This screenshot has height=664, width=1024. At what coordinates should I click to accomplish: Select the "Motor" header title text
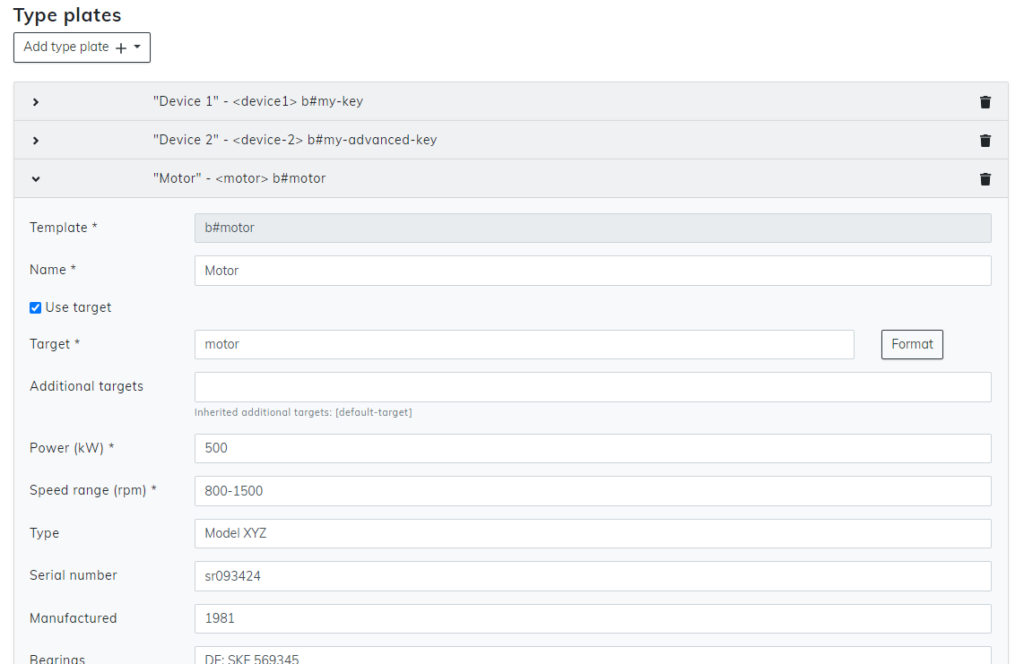239,178
